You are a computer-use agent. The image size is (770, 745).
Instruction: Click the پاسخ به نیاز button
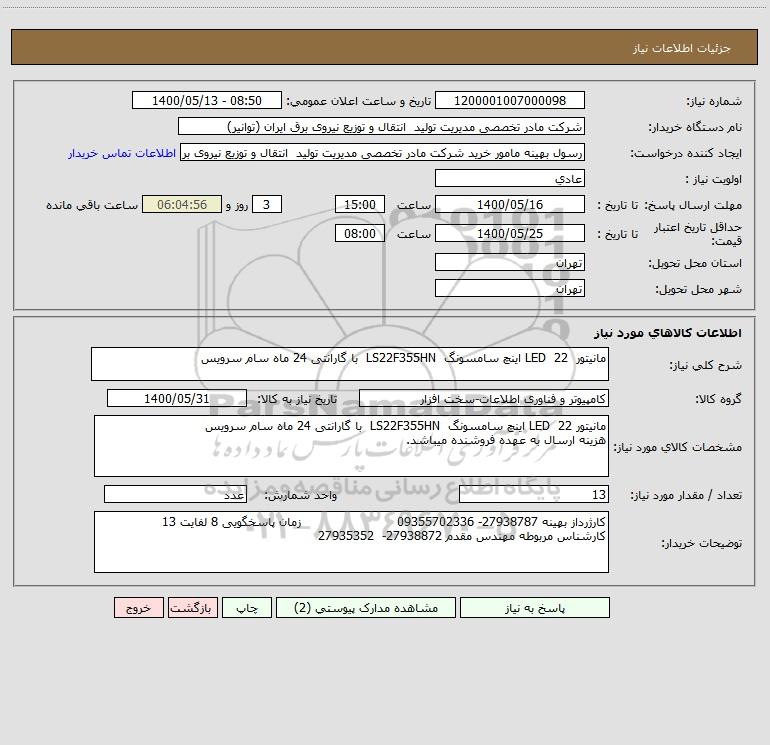[x=535, y=608]
